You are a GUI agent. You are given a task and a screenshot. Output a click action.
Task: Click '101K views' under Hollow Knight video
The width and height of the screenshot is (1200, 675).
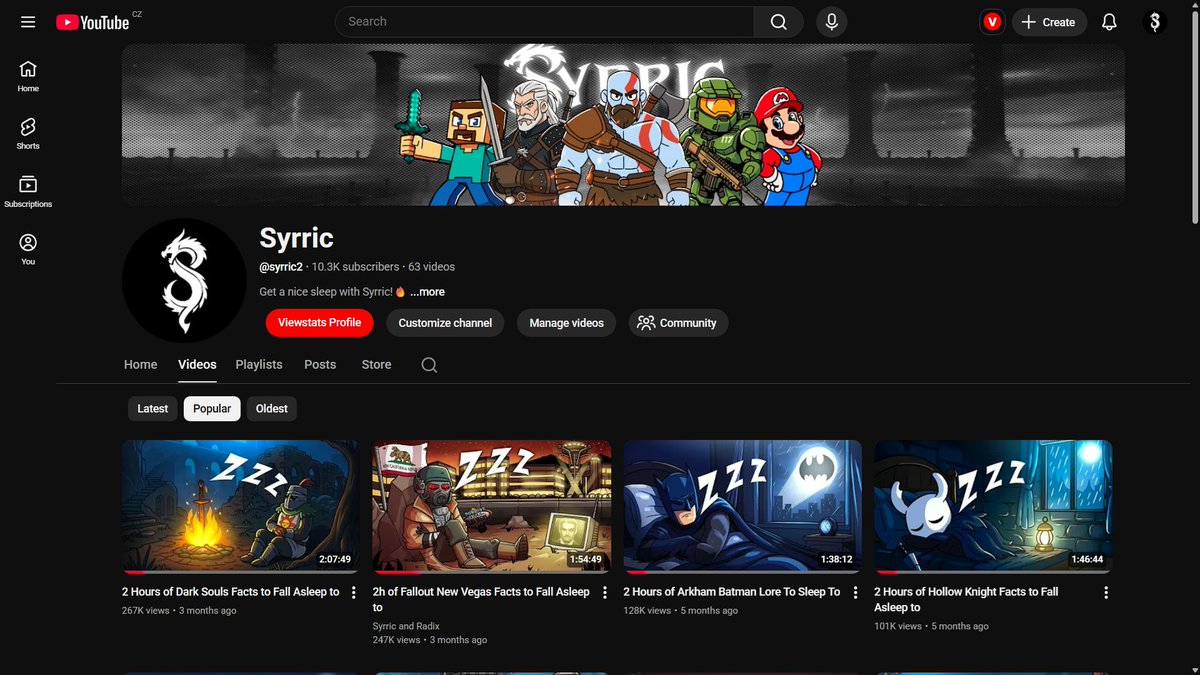pos(898,626)
